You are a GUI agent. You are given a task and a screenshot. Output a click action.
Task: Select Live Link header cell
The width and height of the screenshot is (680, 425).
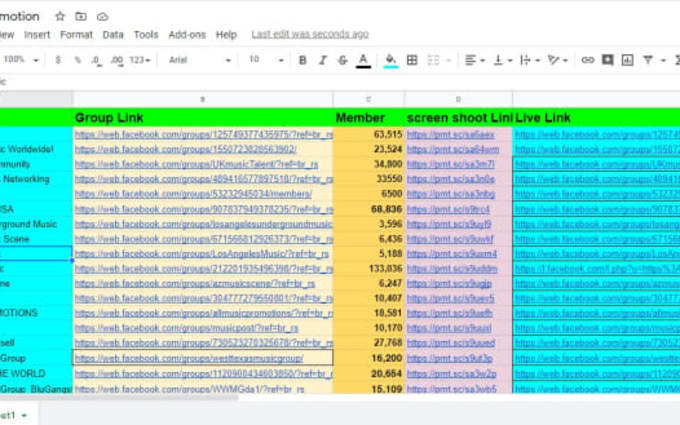point(596,118)
